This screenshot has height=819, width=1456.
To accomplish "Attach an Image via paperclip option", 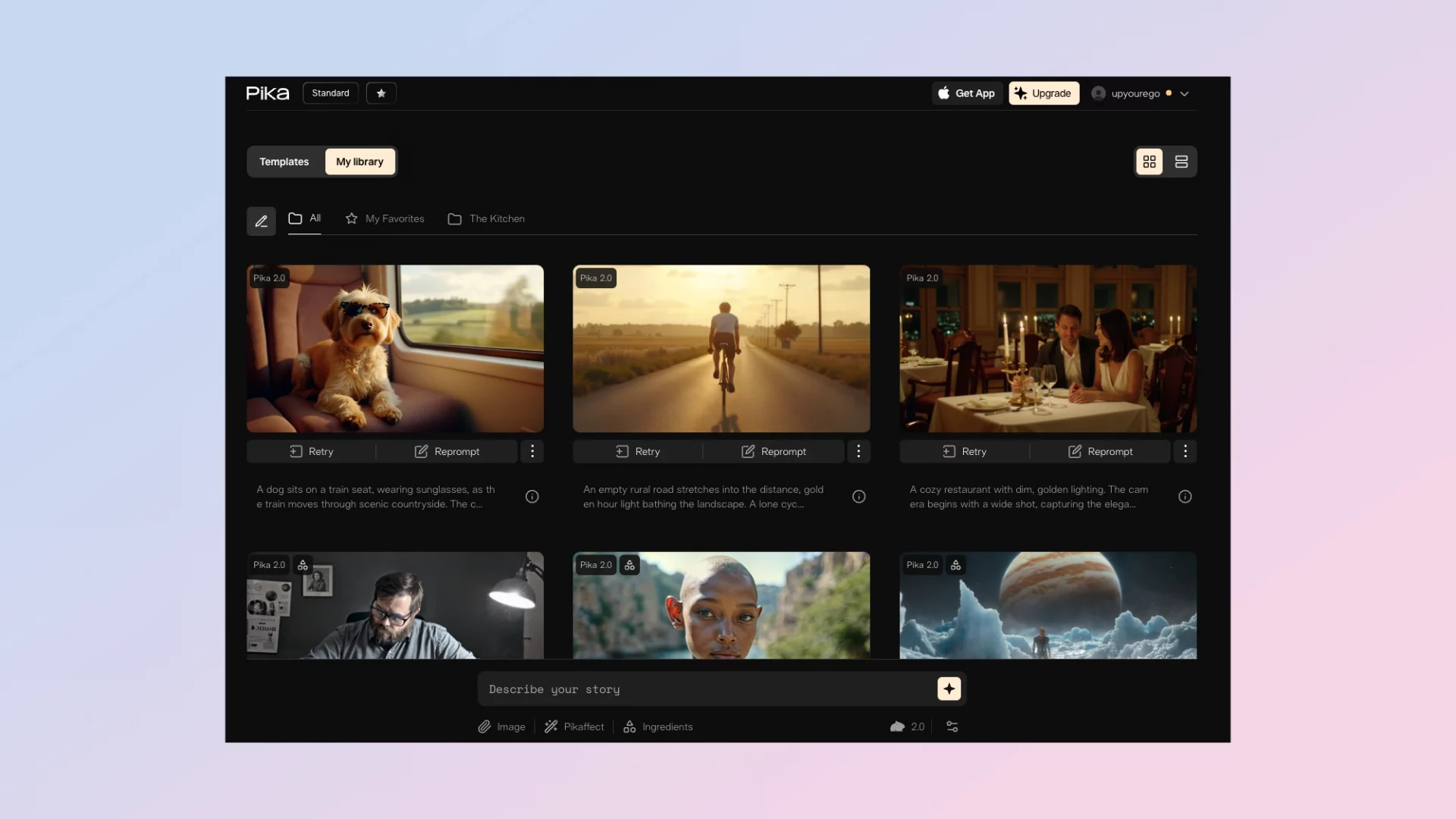I will [501, 726].
